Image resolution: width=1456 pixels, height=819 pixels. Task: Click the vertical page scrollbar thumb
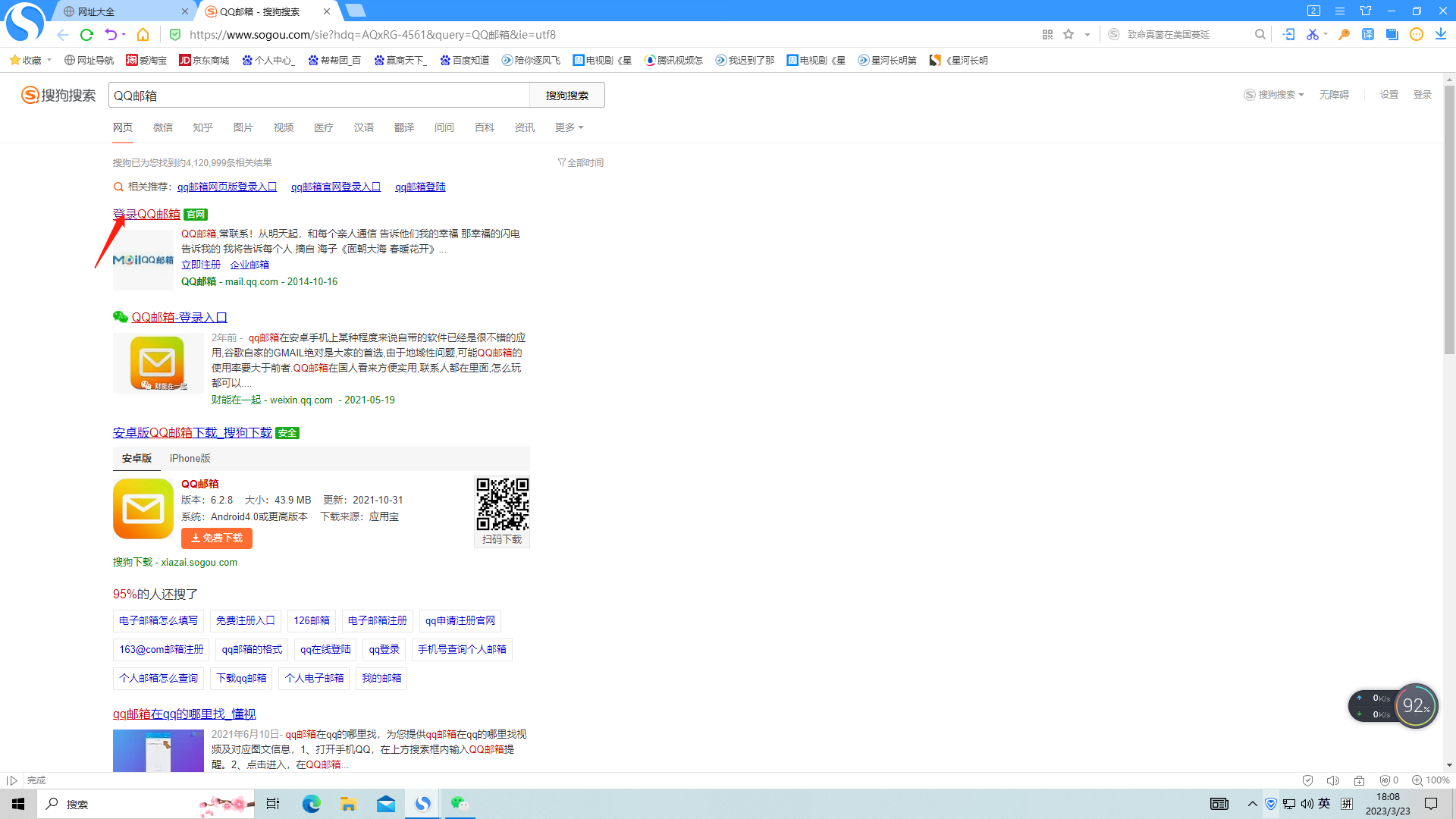click(1449, 220)
